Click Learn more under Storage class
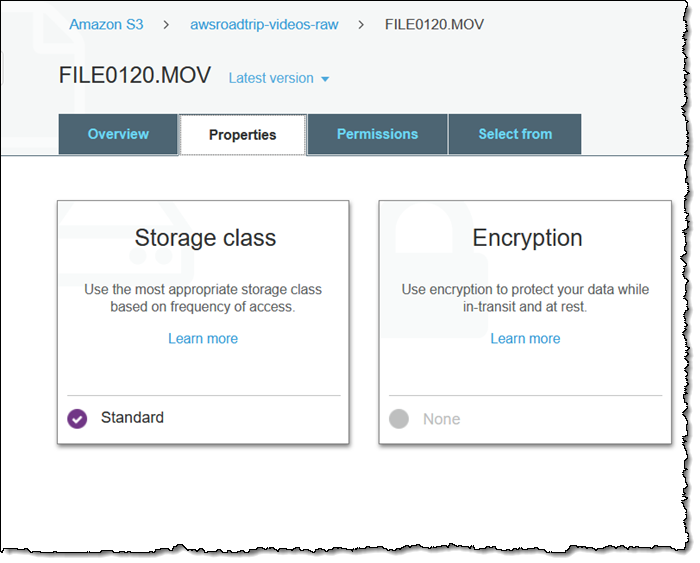 [203, 339]
